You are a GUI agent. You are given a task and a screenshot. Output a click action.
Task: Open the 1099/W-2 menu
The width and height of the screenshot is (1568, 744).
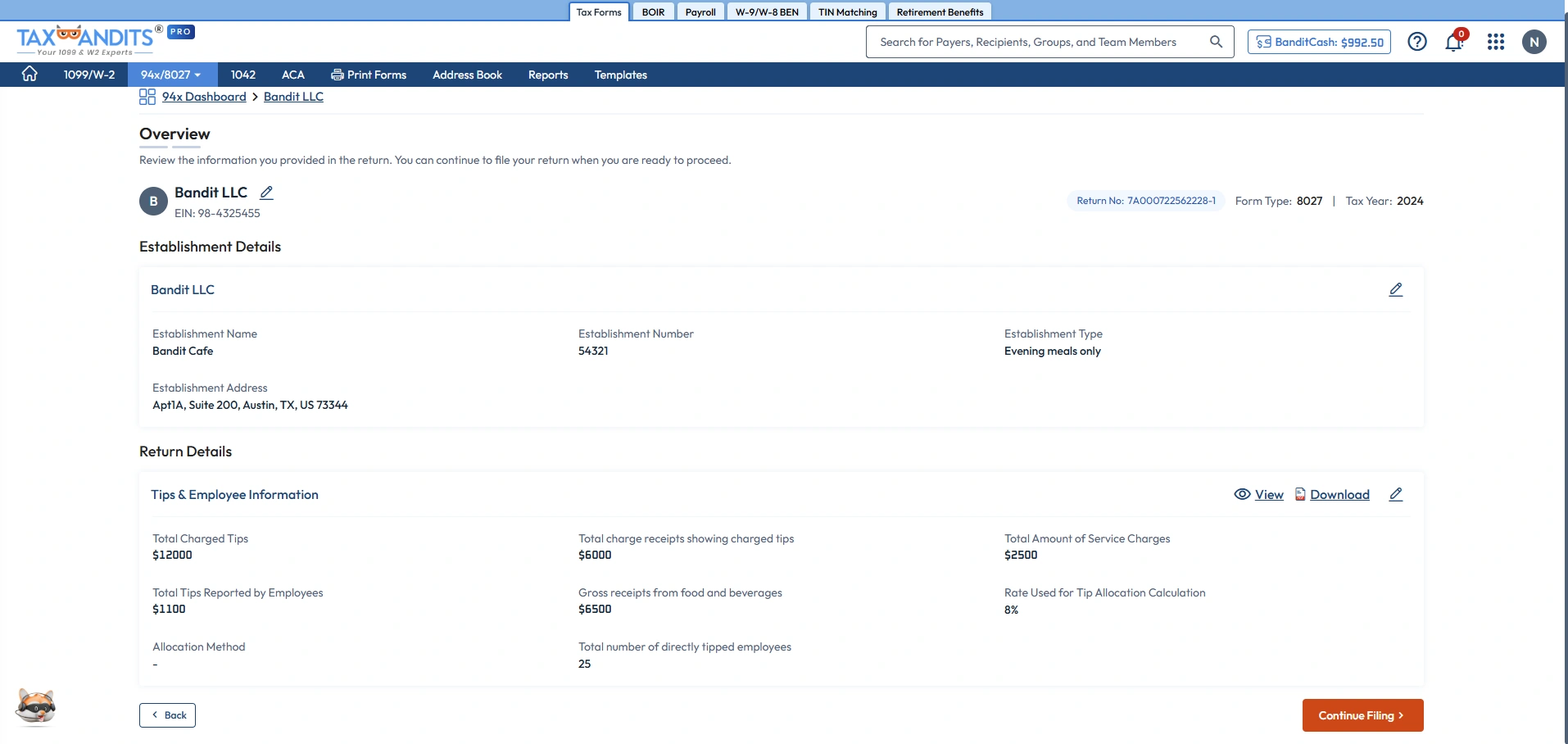(89, 75)
